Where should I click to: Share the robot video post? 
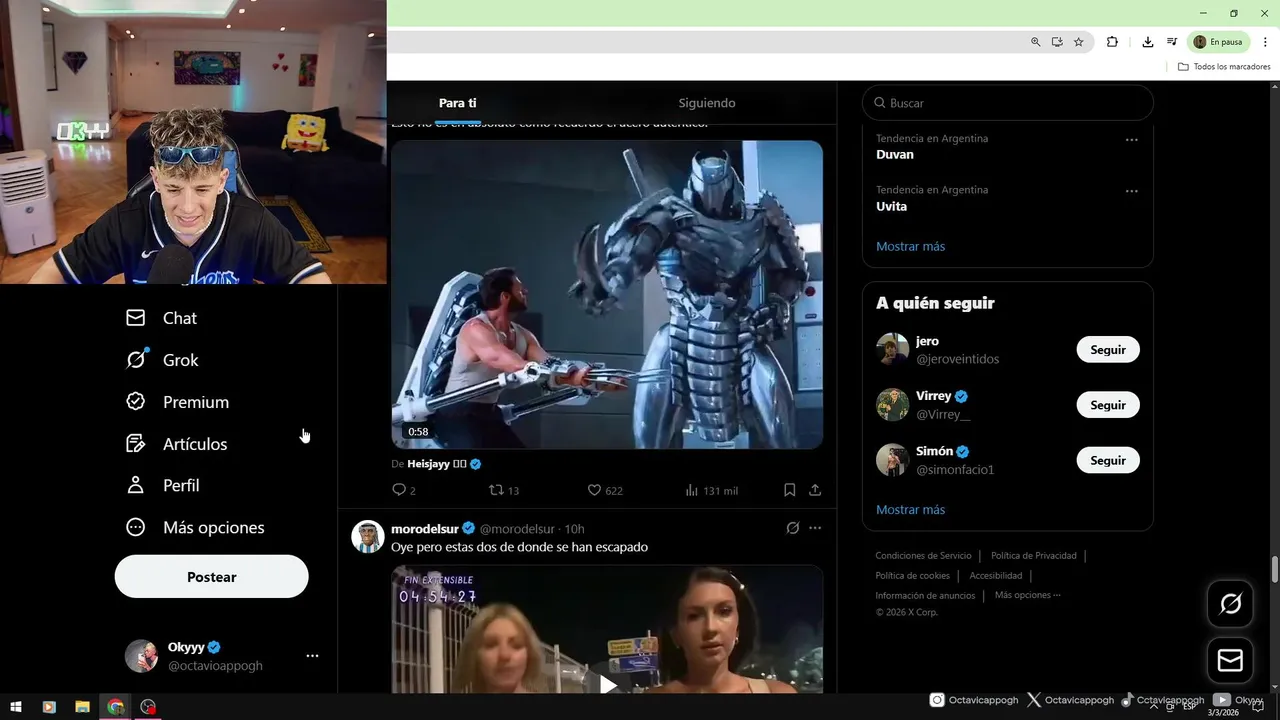[815, 490]
